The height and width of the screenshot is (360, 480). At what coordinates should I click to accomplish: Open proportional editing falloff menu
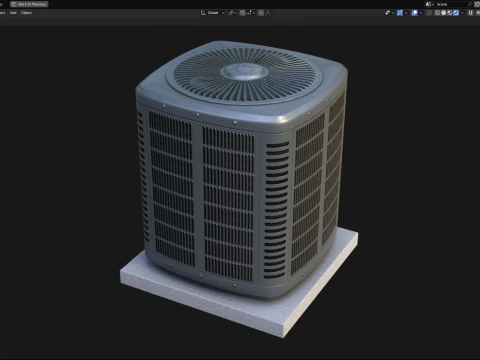(x=268, y=13)
